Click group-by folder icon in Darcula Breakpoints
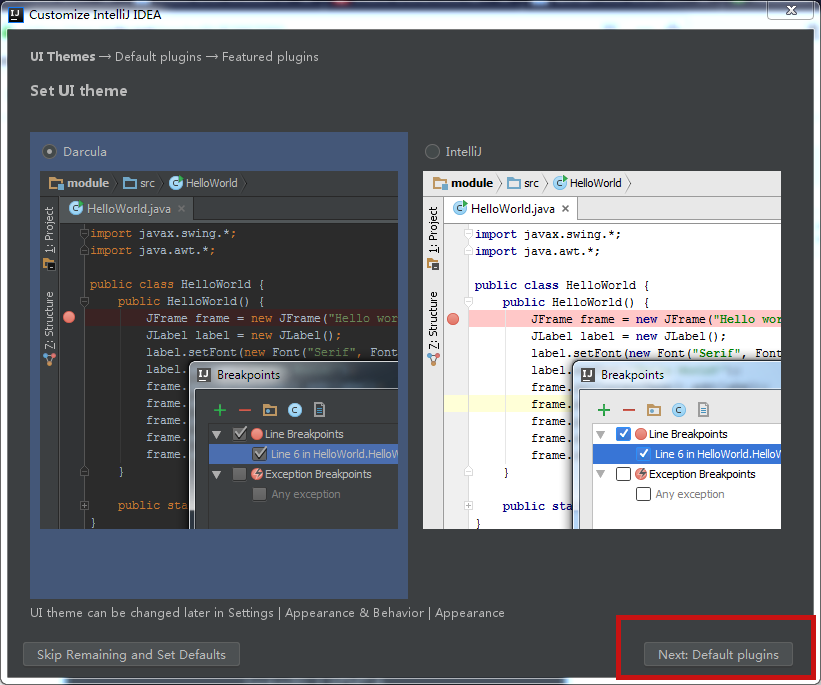Screen dimensions: 821x685 [270, 410]
